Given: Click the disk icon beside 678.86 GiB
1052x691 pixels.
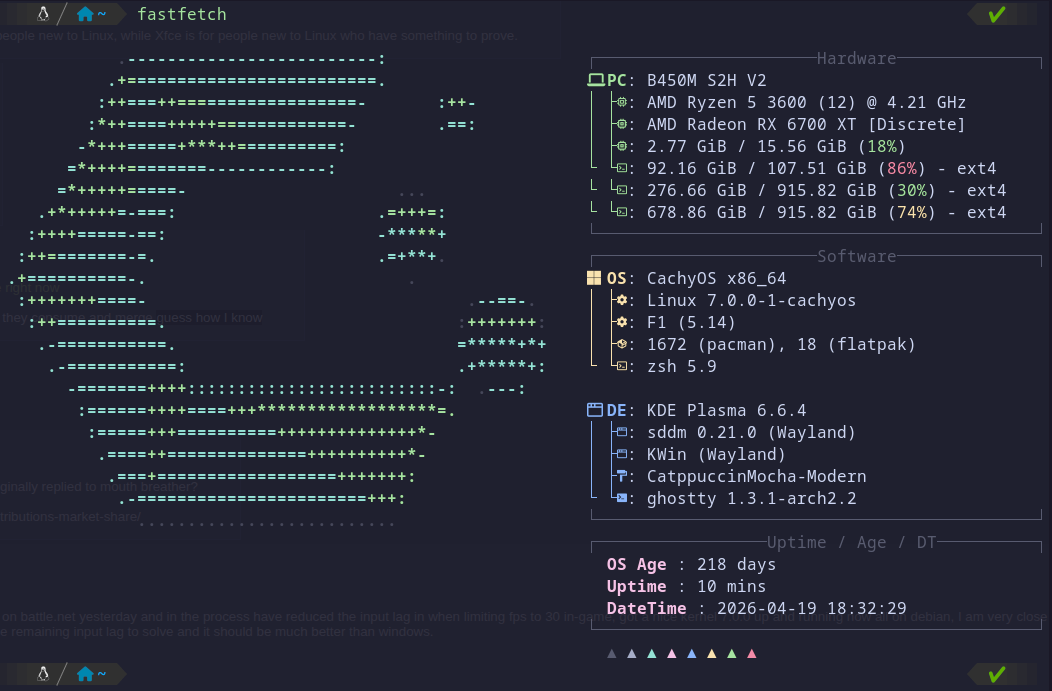Looking at the screenshot, I should 622,213.
